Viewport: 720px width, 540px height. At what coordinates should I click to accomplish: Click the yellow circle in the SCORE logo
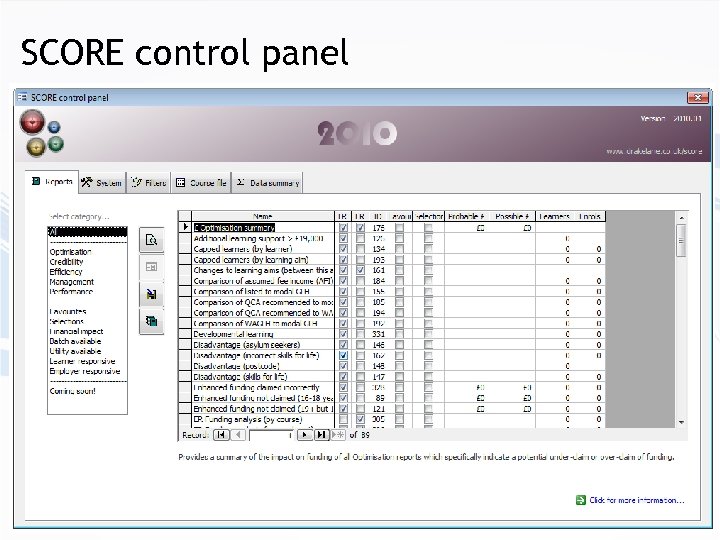click(x=36, y=146)
